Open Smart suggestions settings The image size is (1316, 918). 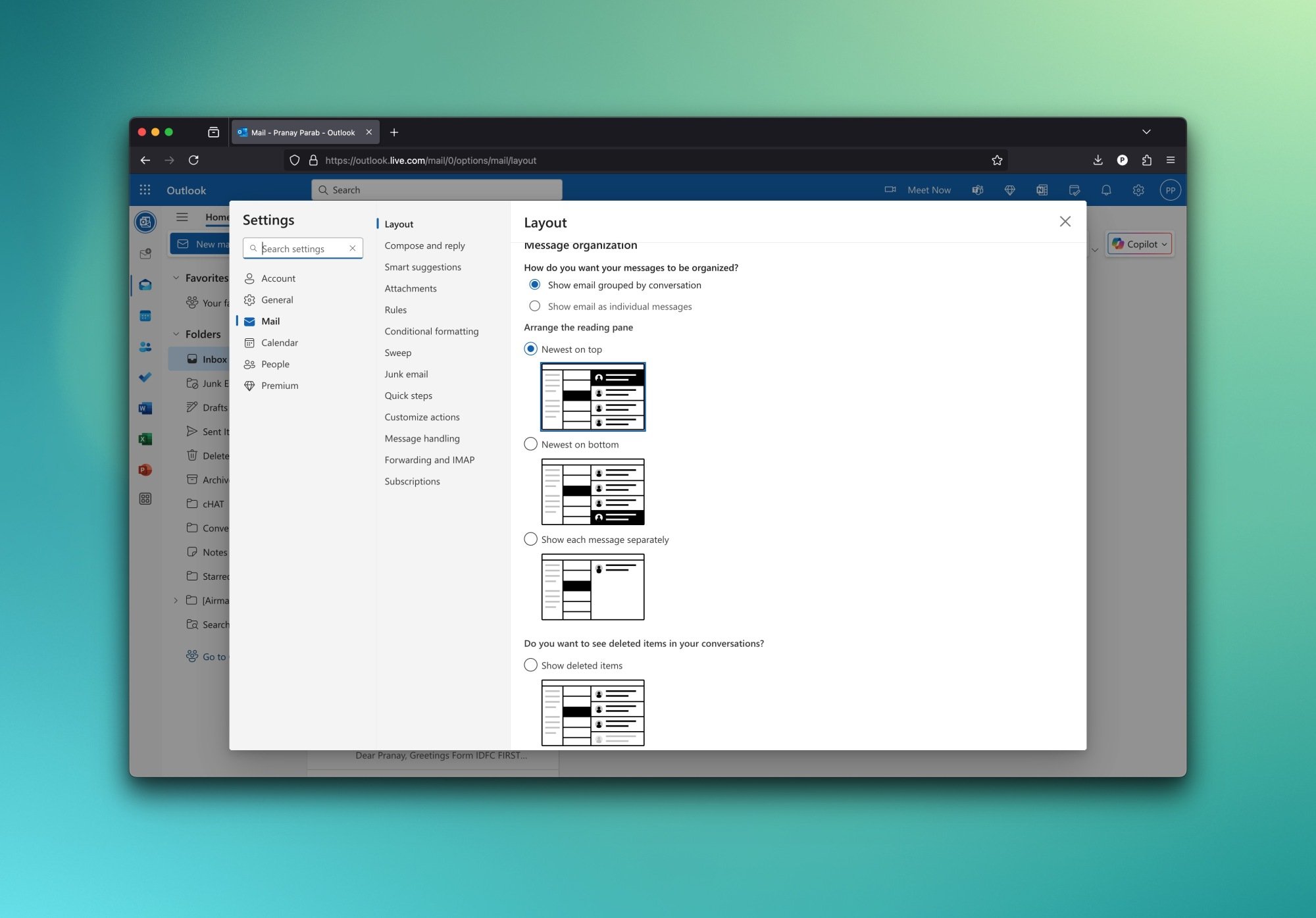click(422, 267)
